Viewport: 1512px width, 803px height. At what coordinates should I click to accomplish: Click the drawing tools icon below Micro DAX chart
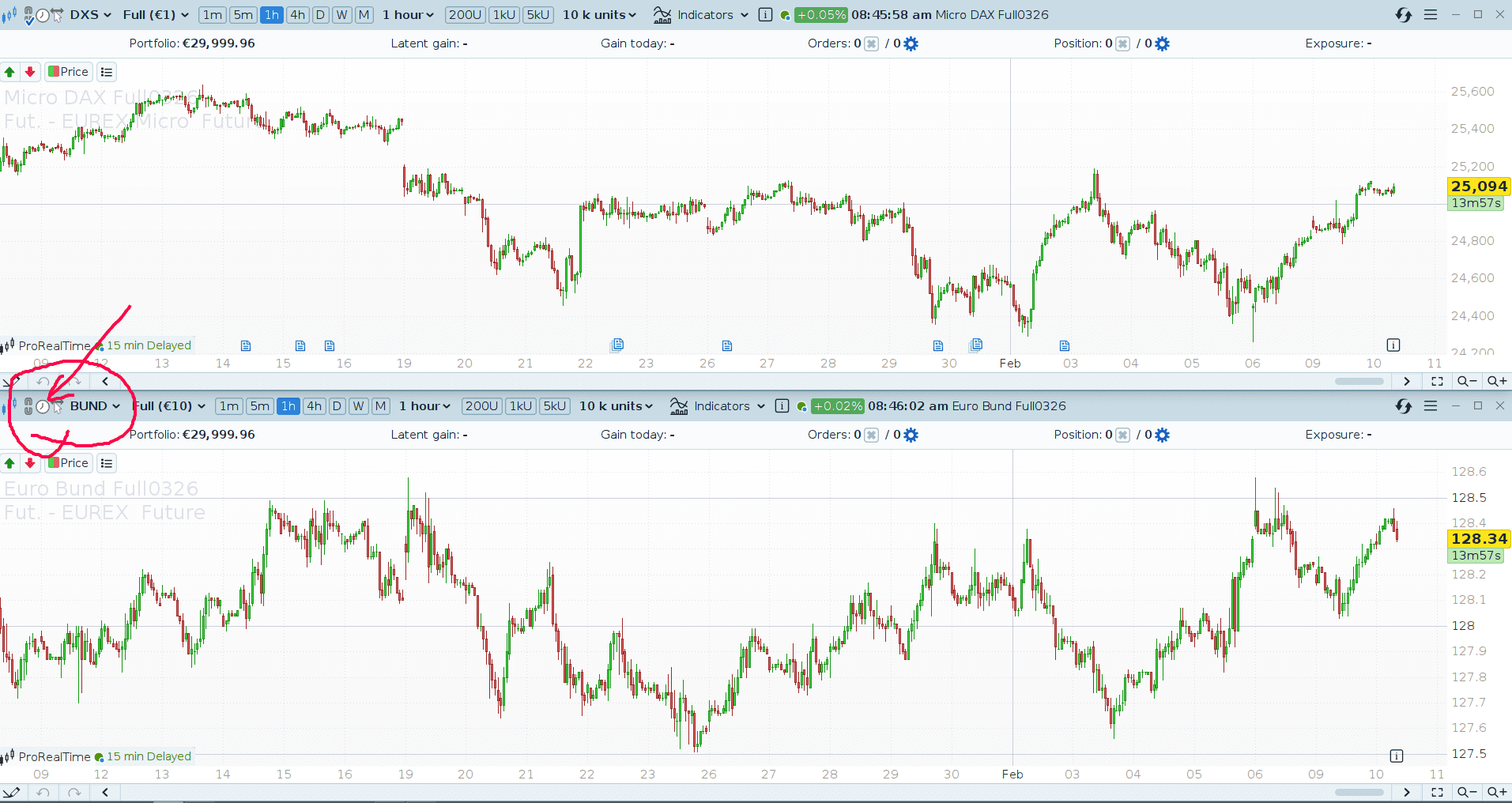pyautogui.click(x=11, y=381)
